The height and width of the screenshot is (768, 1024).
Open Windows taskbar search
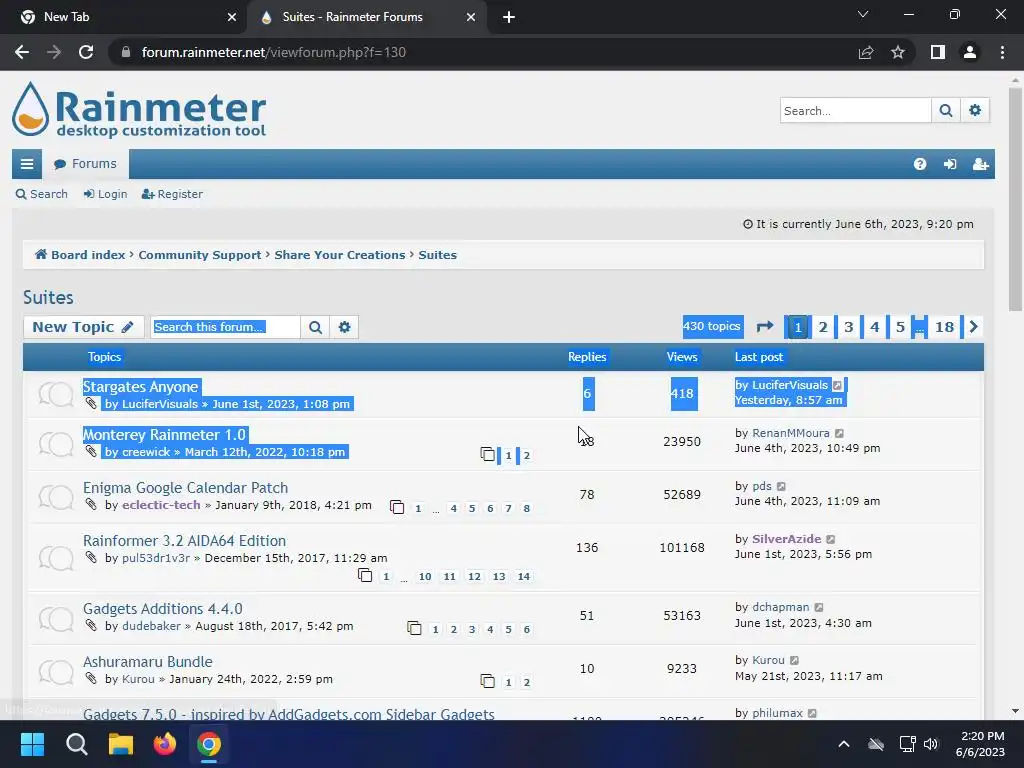76,744
